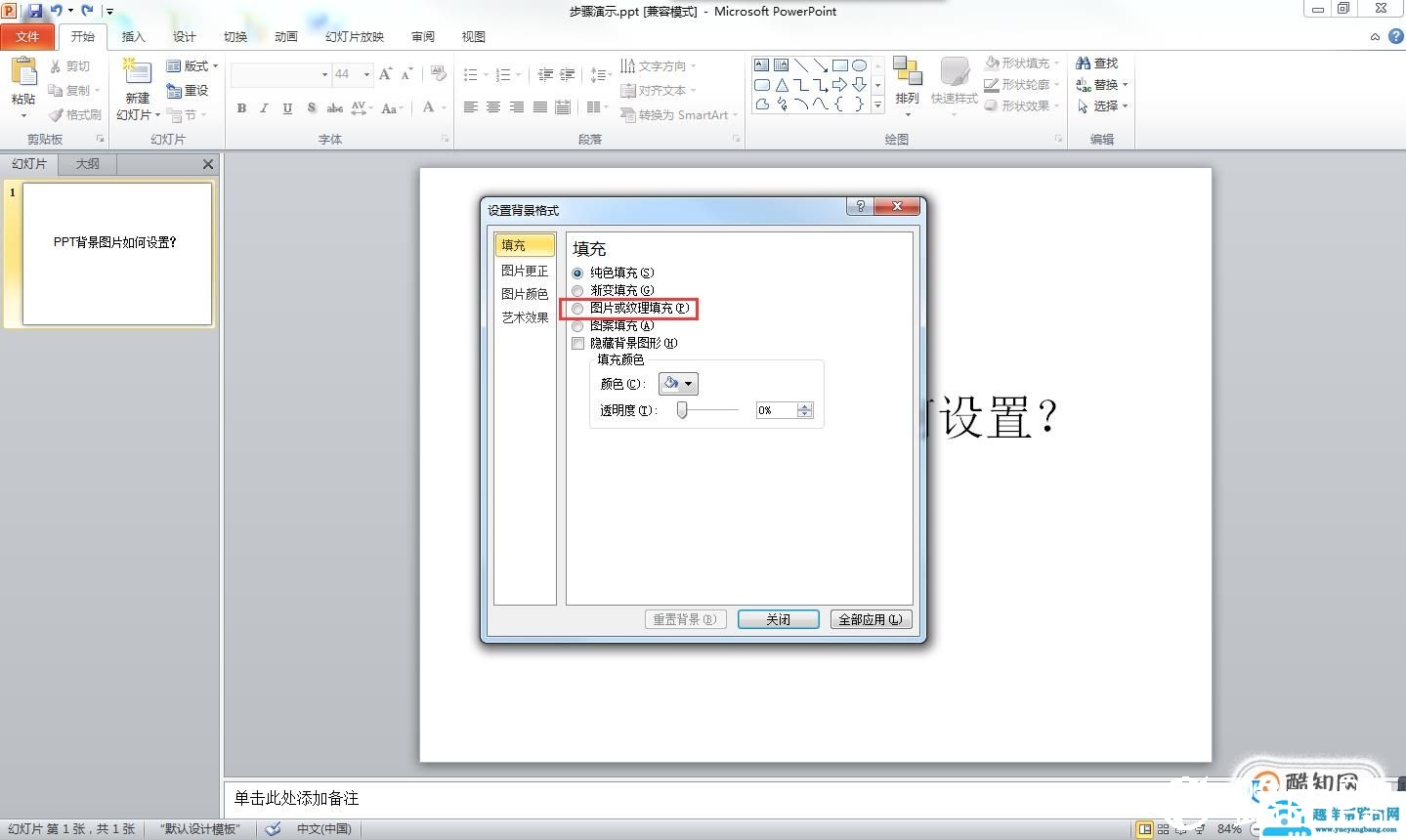Open the font size 44 dropdown
Image resolution: width=1406 pixels, height=840 pixels.
pos(366,74)
